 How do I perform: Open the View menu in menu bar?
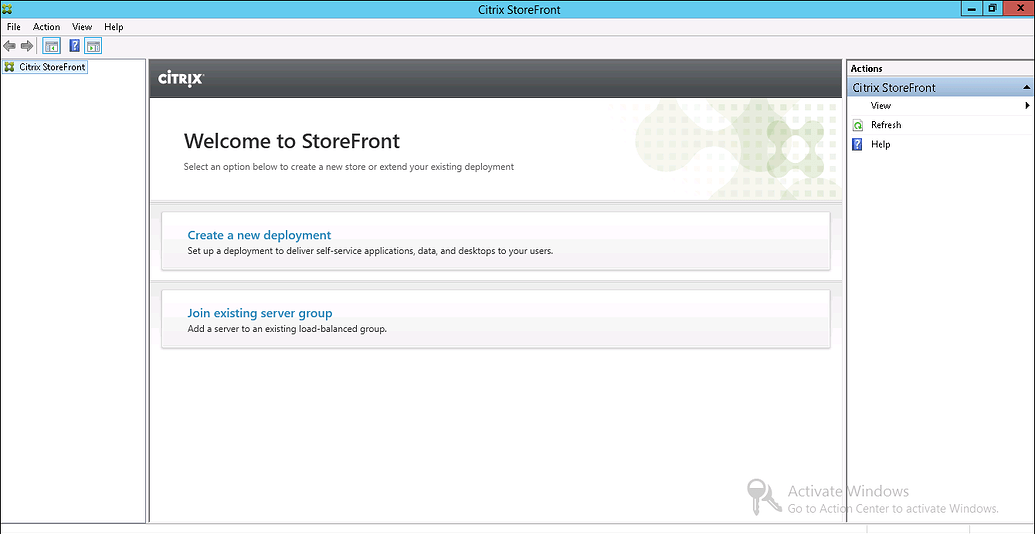coord(82,27)
